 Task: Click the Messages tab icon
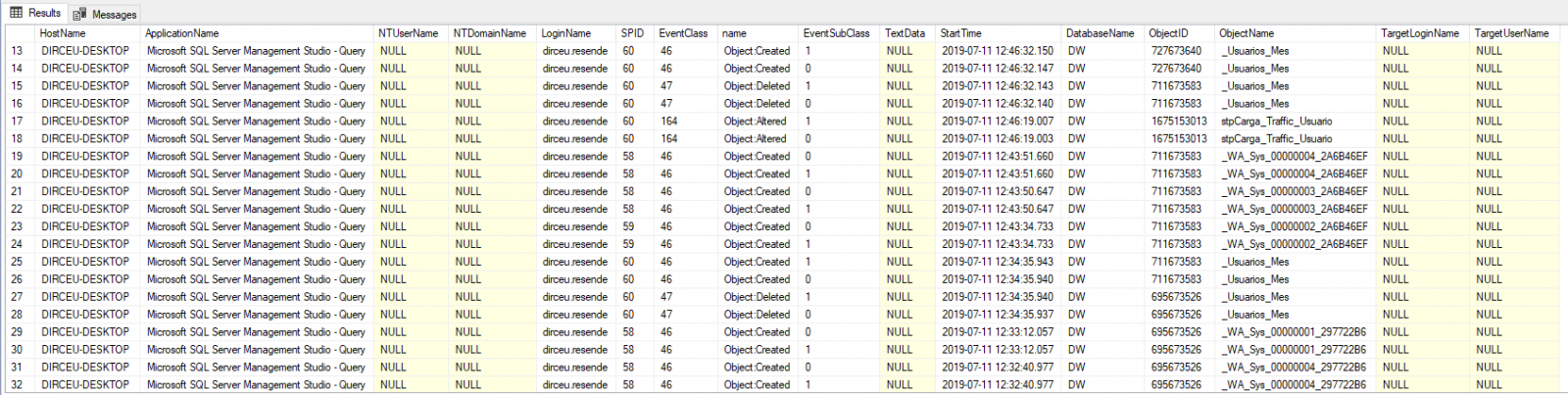[x=79, y=14]
